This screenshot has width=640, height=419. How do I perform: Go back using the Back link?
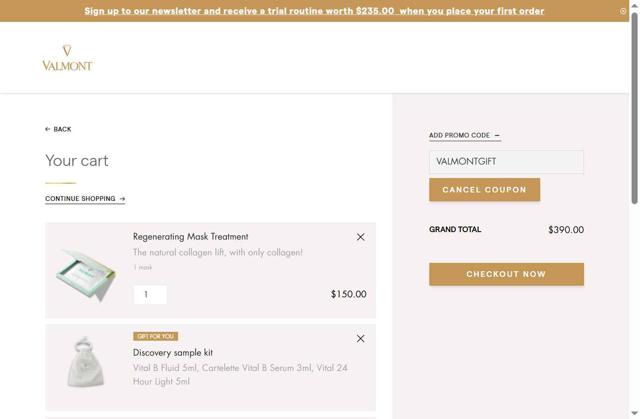58,129
